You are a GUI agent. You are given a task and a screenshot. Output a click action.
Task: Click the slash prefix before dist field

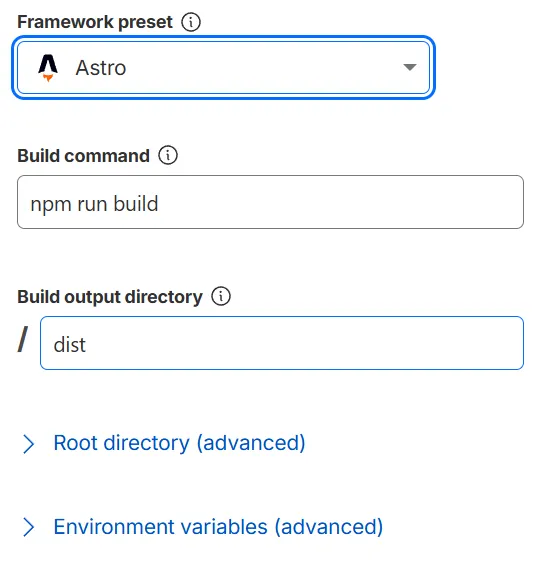23,339
